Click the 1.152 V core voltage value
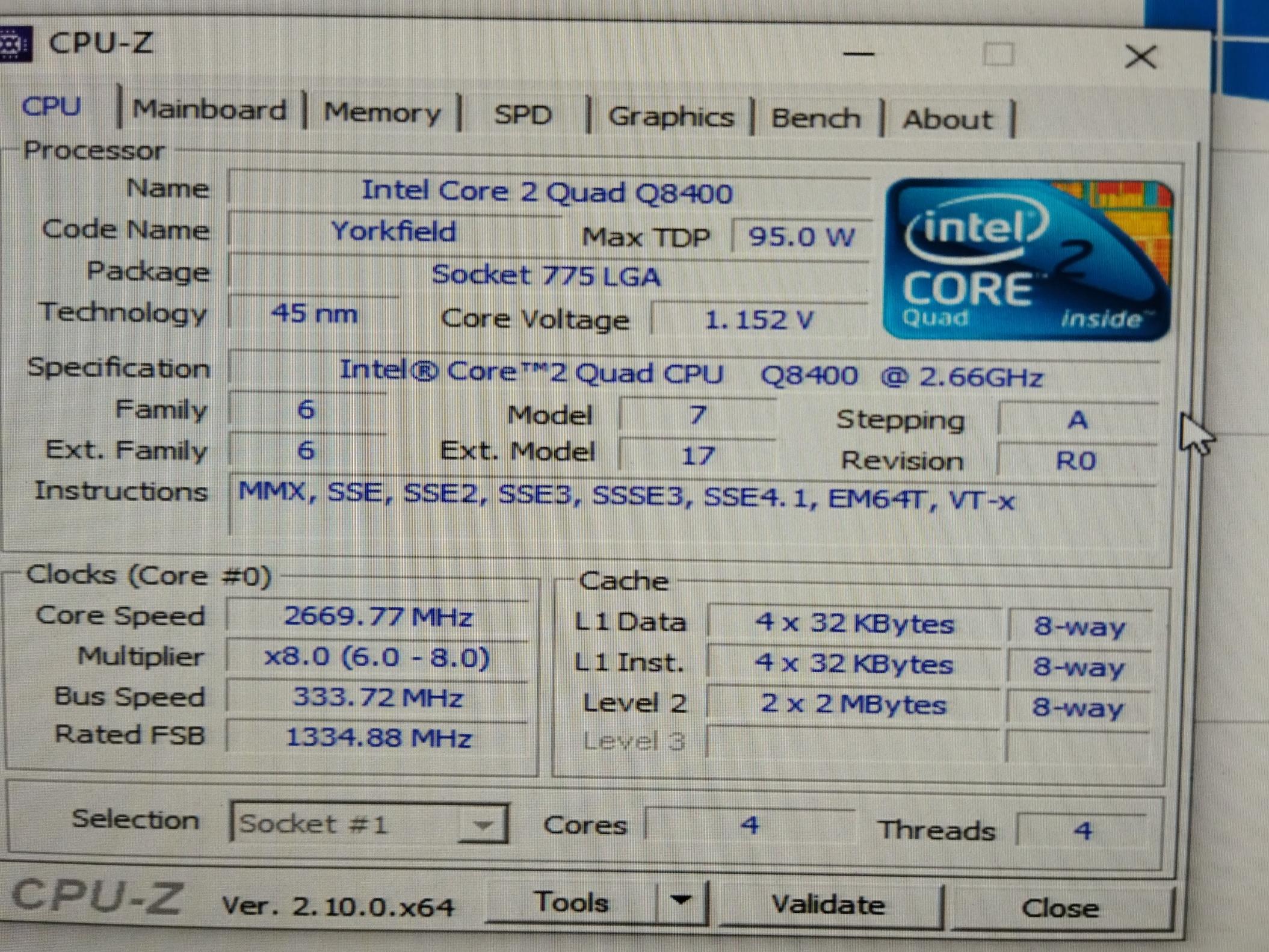The image size is (1269, 952). 759,319
